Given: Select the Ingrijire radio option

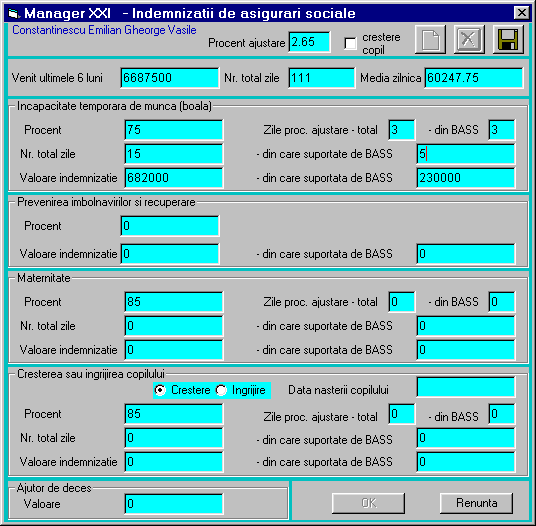Looking at the screenshot, I should coord(221,390).
